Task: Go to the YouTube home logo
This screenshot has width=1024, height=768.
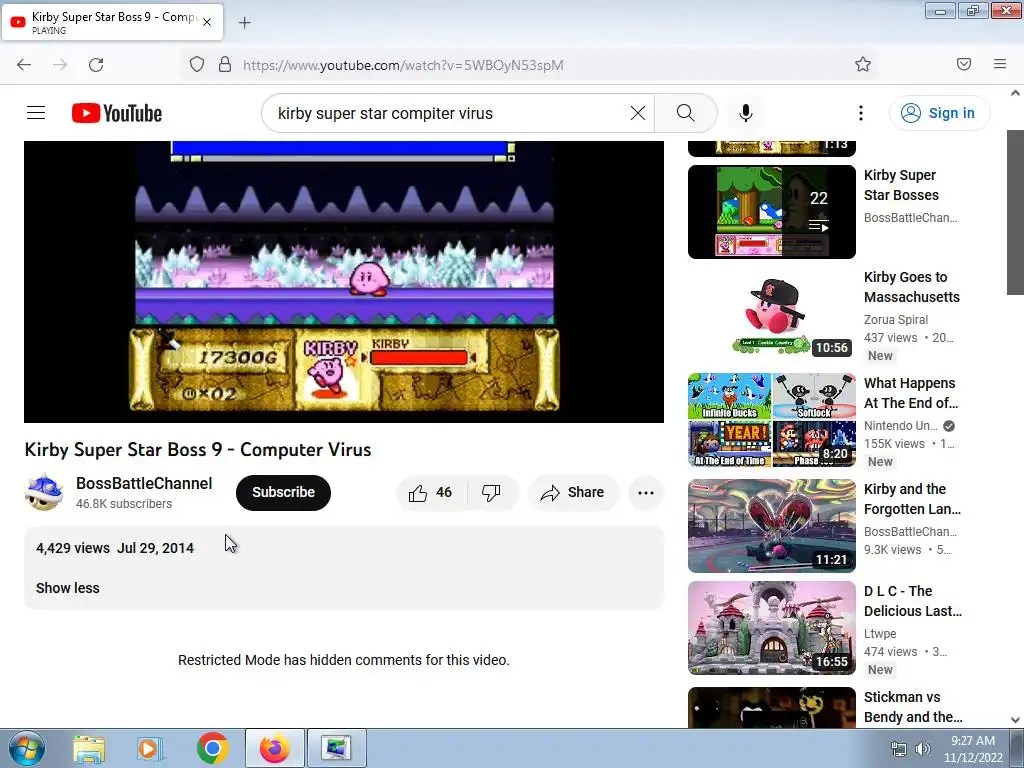Action: 117,113
